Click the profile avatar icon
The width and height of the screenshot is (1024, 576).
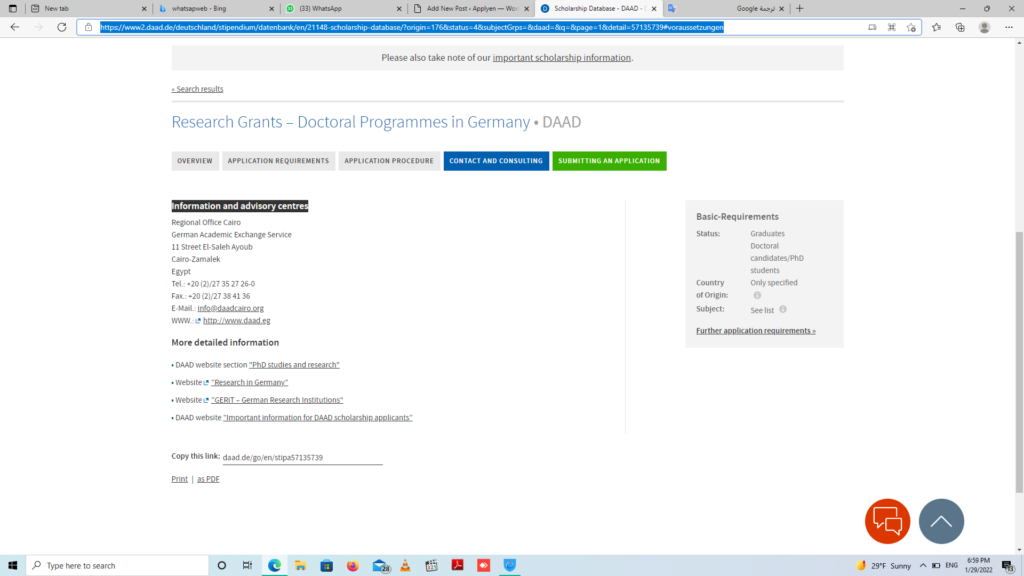984,27
